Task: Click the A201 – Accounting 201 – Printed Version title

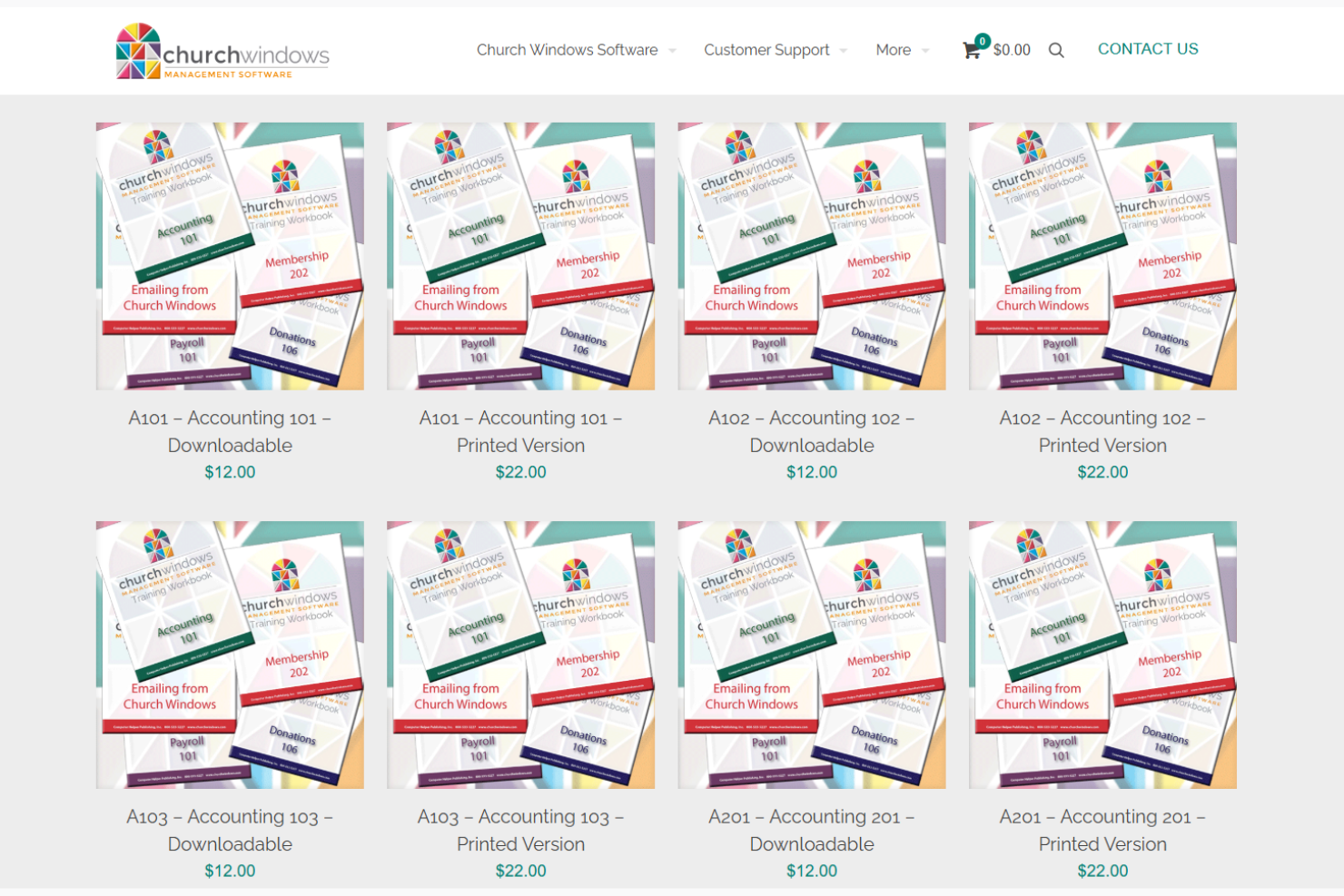Action: [x=1102, y=830]
